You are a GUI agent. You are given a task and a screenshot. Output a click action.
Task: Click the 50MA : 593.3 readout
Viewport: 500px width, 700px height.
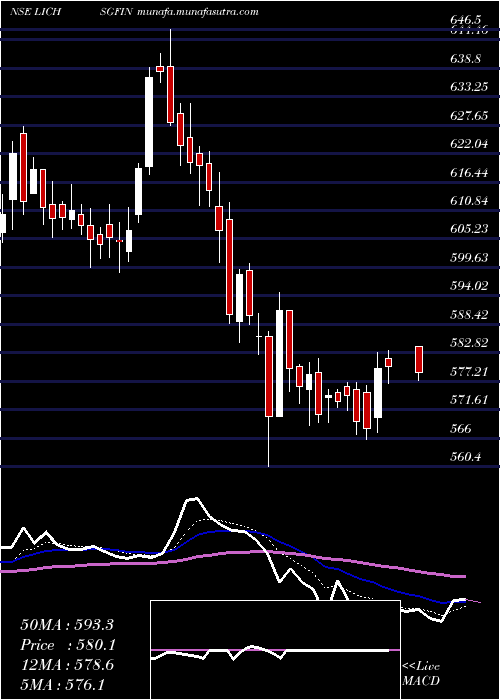(68, 625)
